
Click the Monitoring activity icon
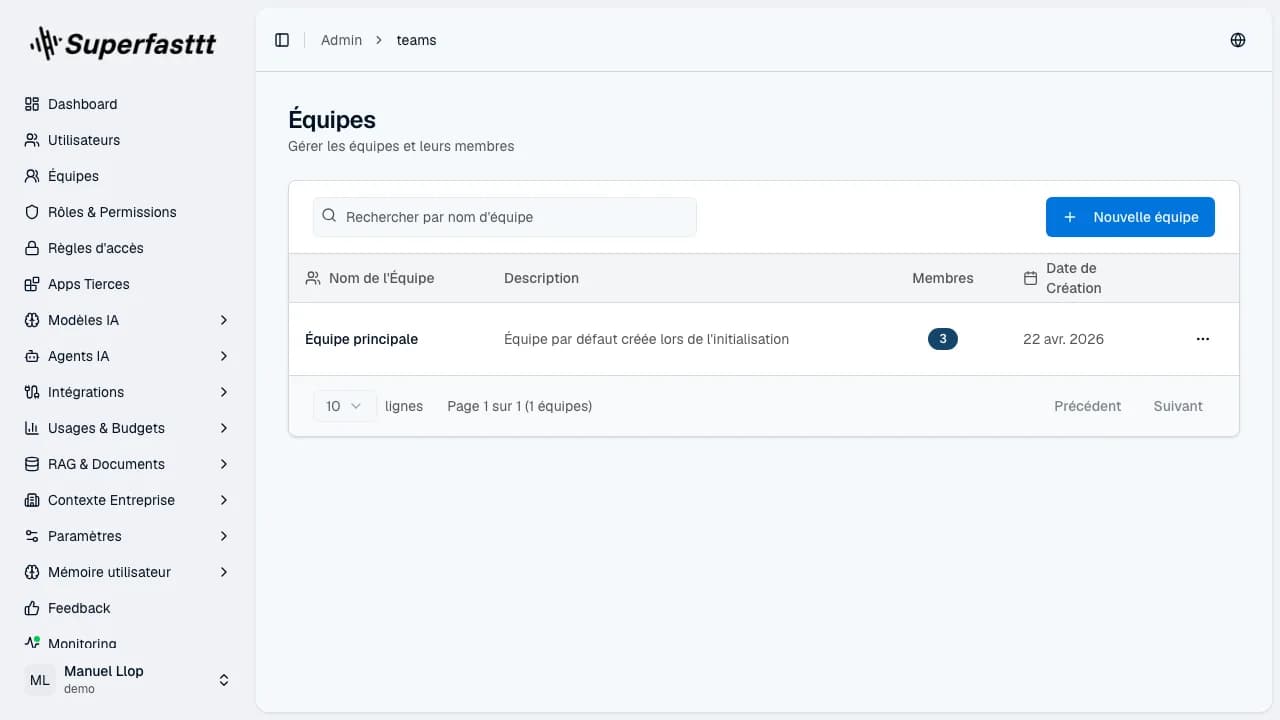coord(32,643)
